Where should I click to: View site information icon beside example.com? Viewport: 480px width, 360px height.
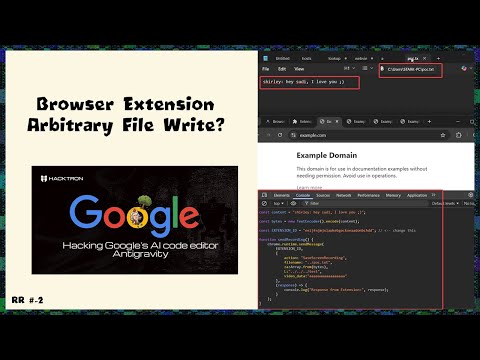(293, 135)
